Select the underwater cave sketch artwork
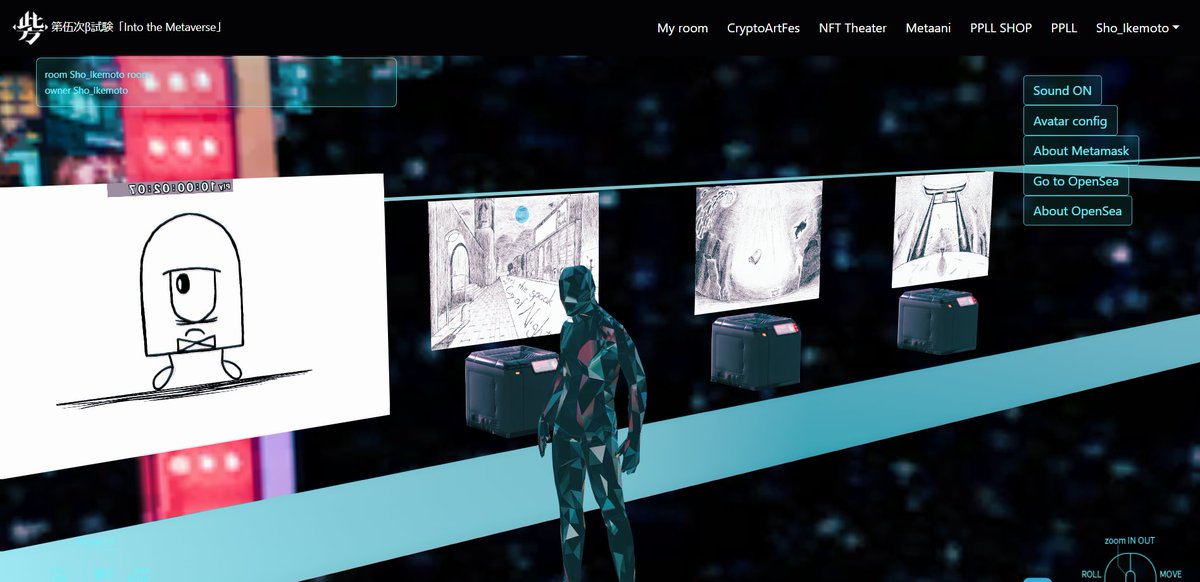1200x582 pixels. [x=758, y=248]
